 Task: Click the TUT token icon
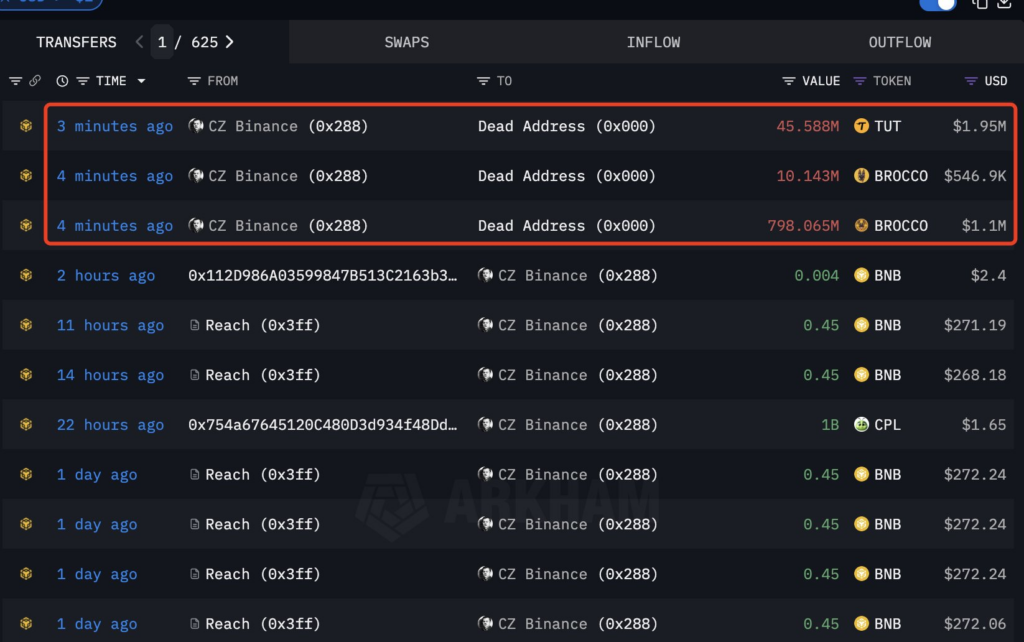[860, 126]
